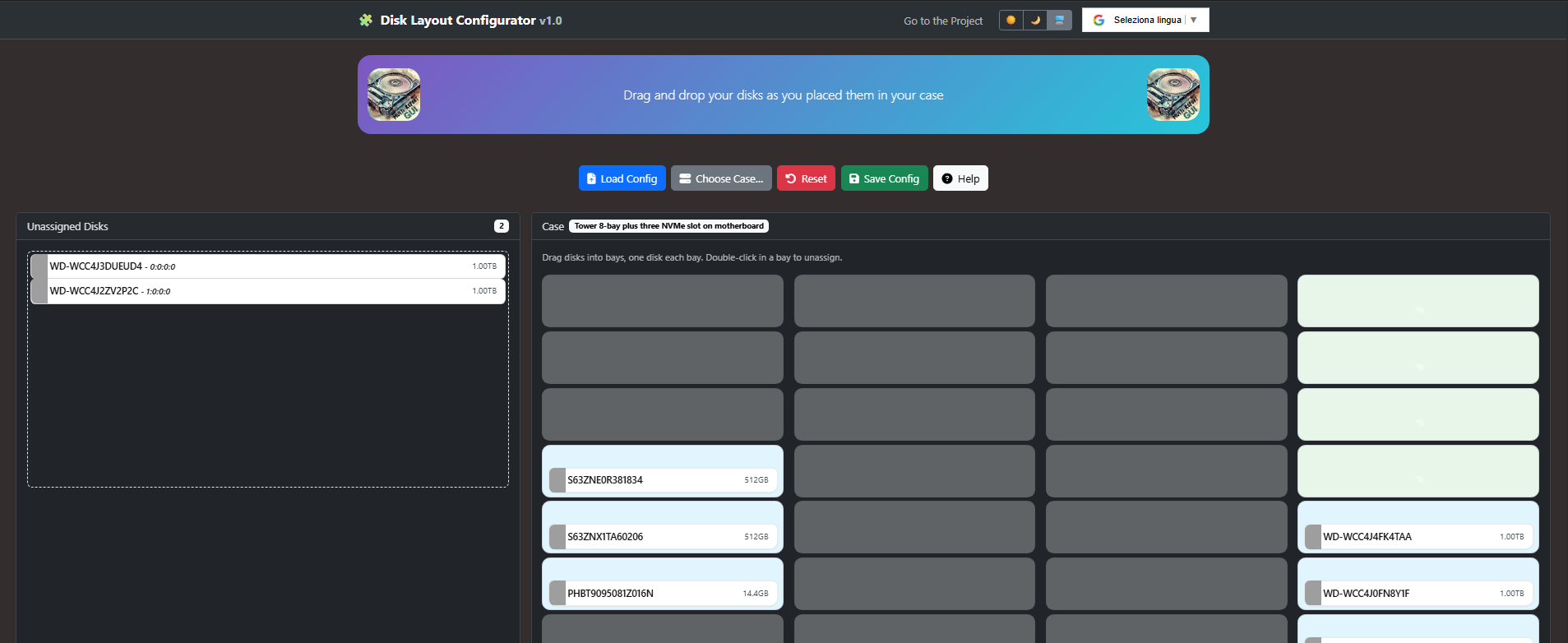Click the unassigned disks count badge
1568x643 pixels.
(501, 226)
